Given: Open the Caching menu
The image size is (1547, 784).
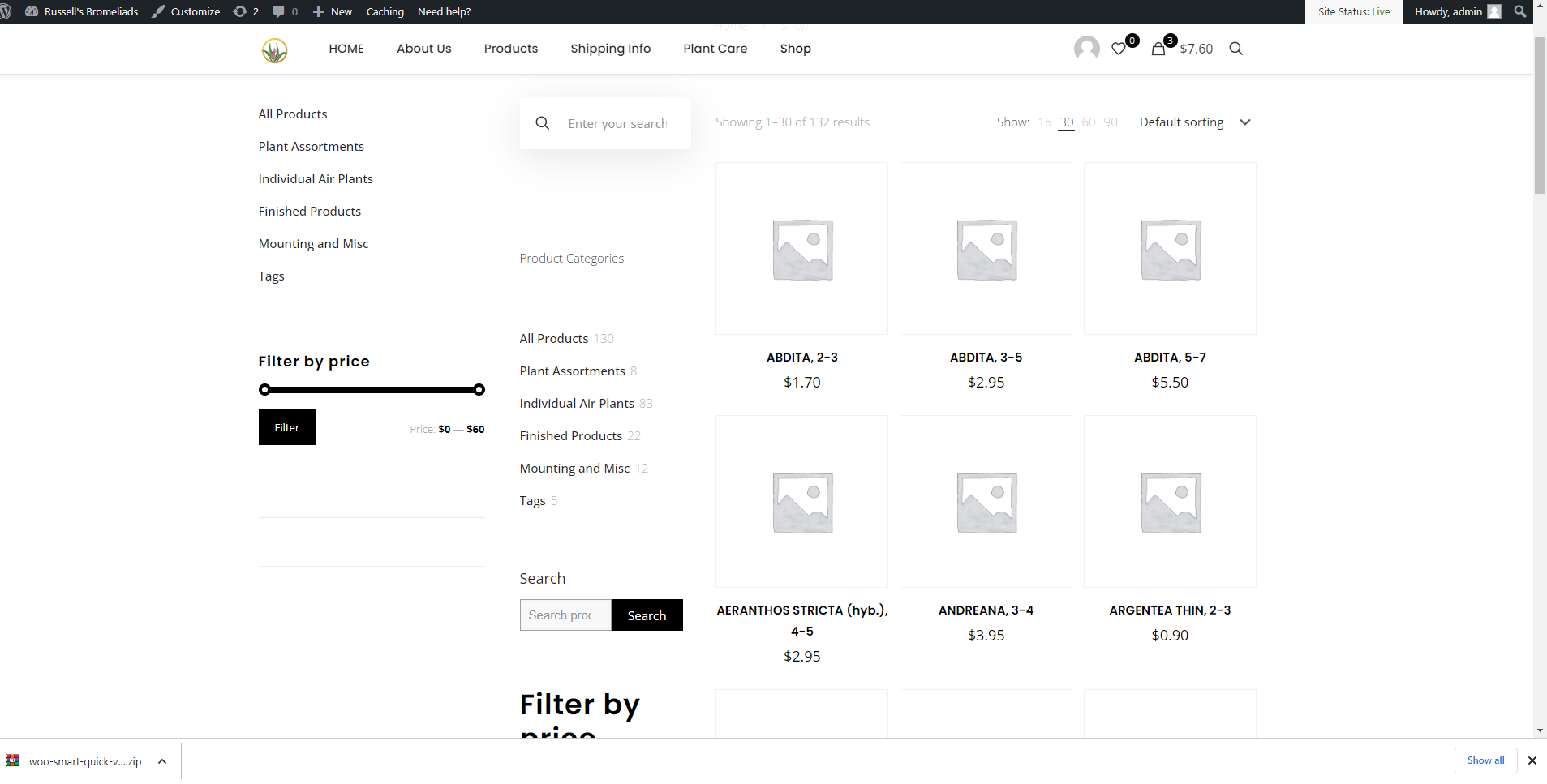Looking at the screenshot, I should click(x=385, y=11).
